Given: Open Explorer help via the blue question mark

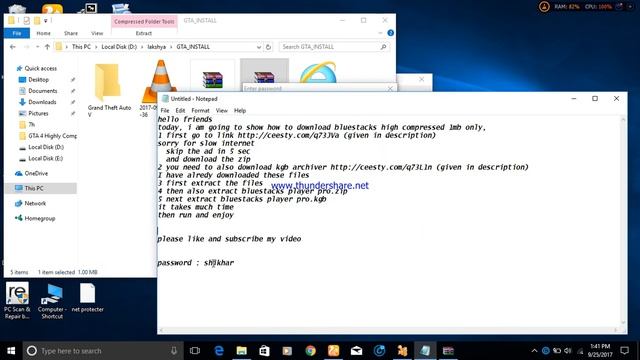Looking at the screenshot, I should tap(391, 33).
